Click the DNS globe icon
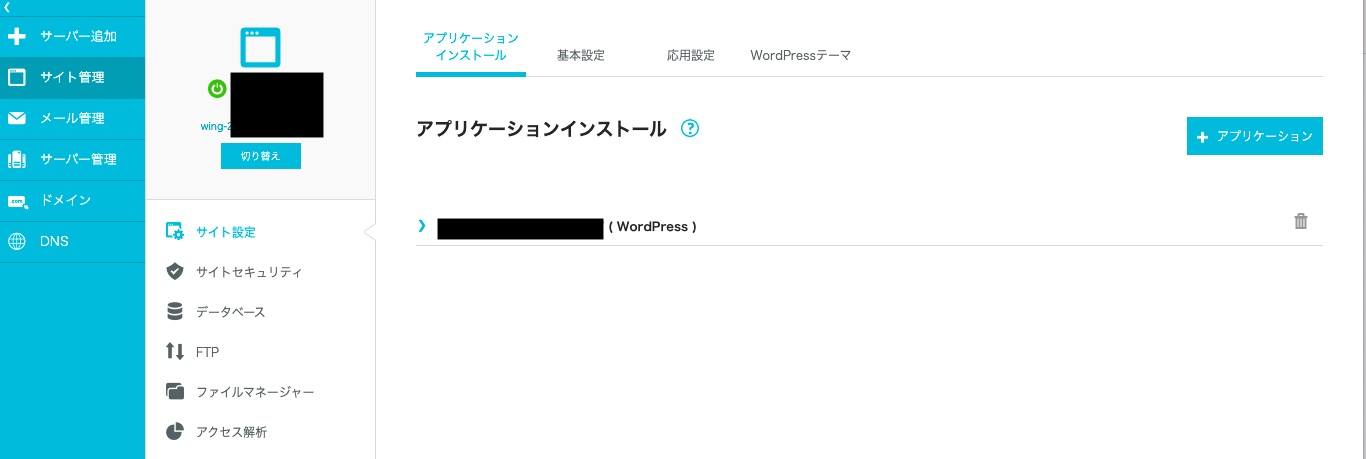1366x459 pixels. click(17, 242)
